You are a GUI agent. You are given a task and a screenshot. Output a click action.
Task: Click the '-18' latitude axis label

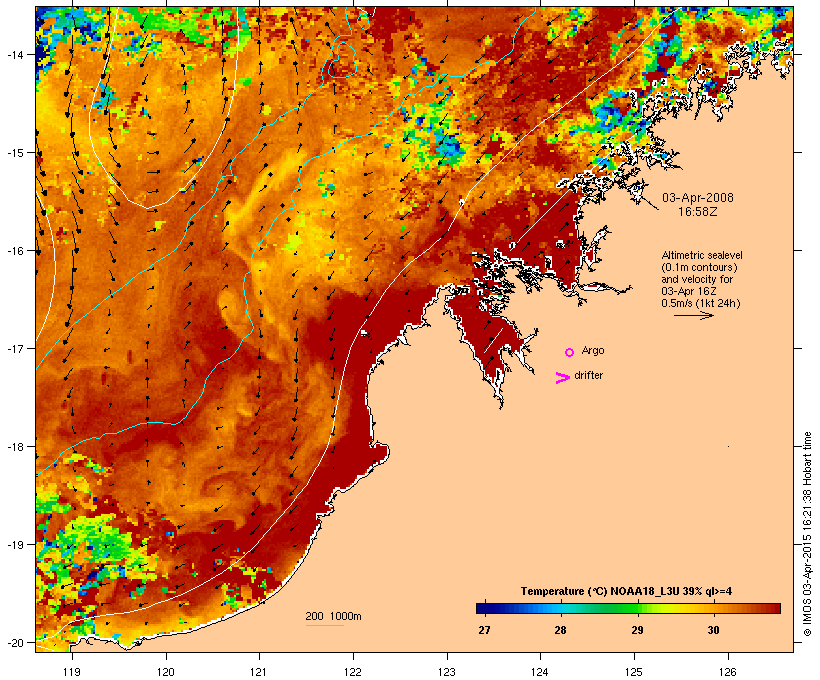[x=14, y=446]
